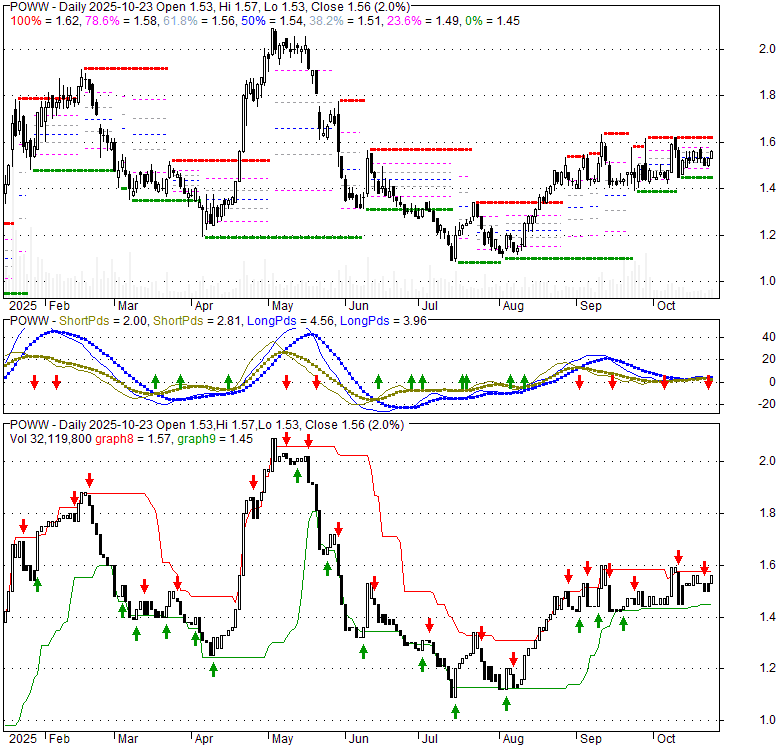The image size is (780, 745).
Task: Select 'Aug' on the top chart time axis
Action: 514,304
